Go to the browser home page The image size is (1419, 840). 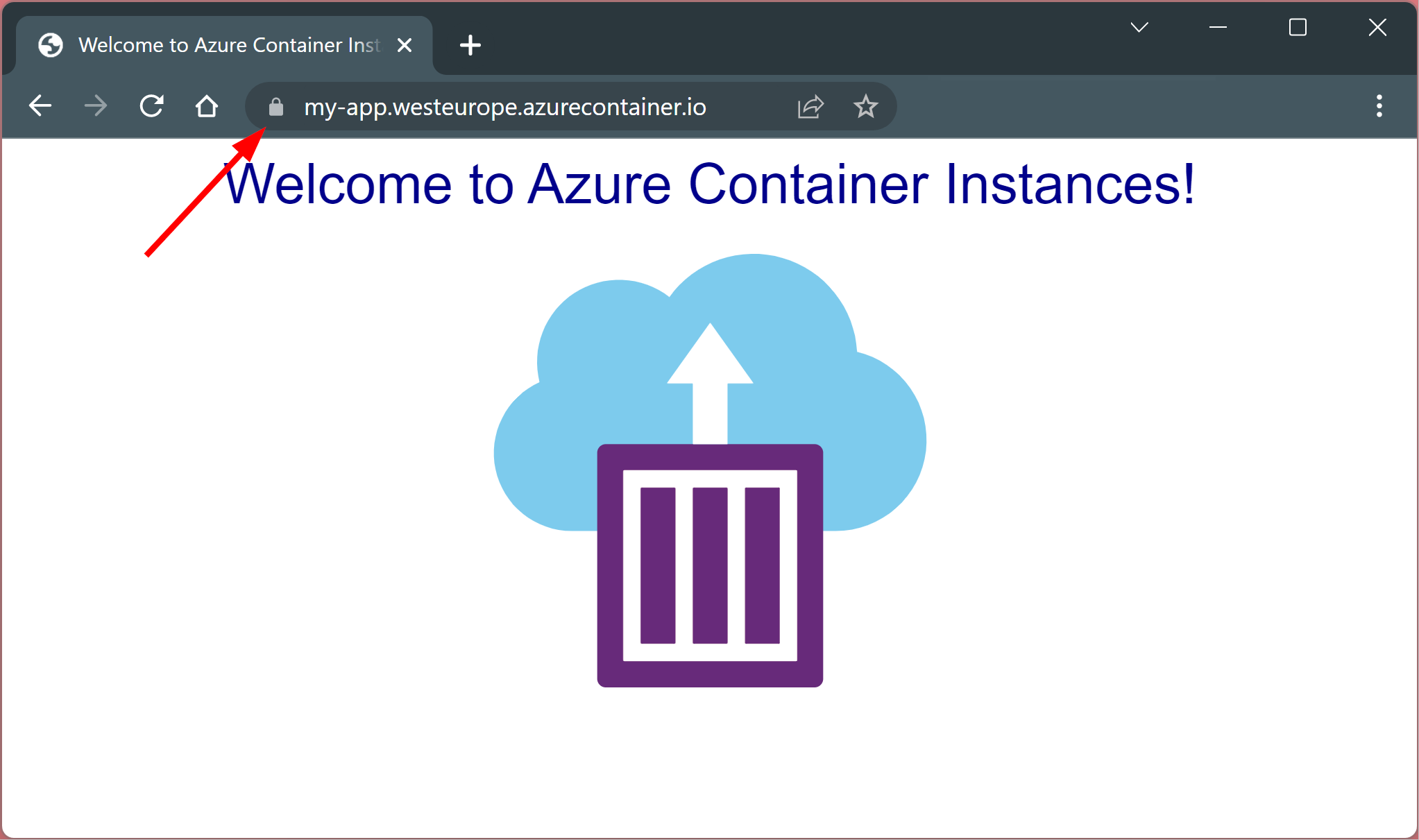pos(206,106)
